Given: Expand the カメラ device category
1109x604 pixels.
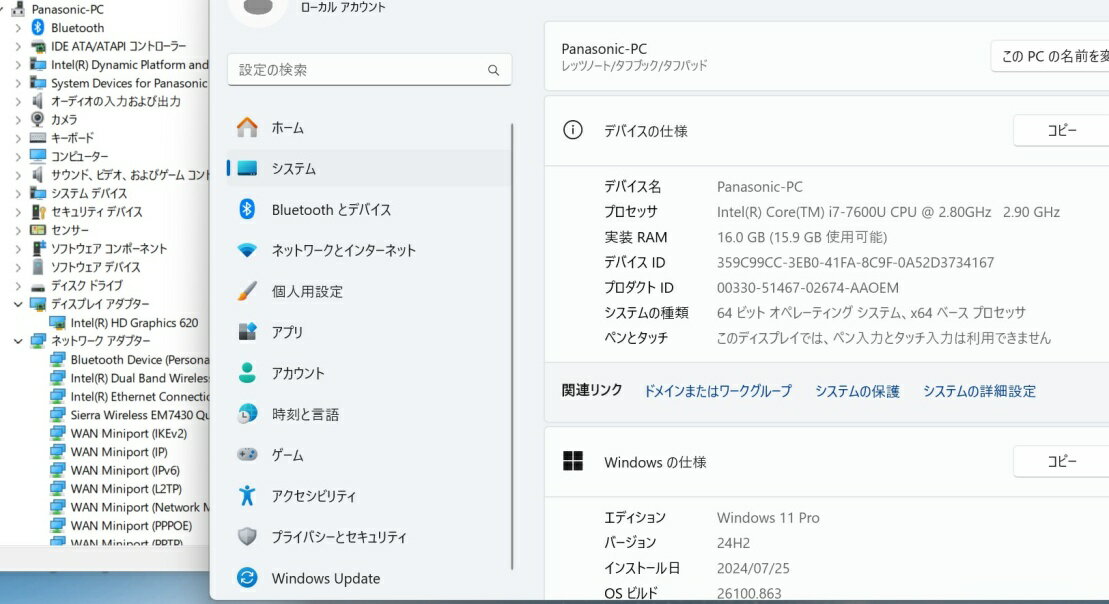Looking at the screenshot, I should click(18, 120).
